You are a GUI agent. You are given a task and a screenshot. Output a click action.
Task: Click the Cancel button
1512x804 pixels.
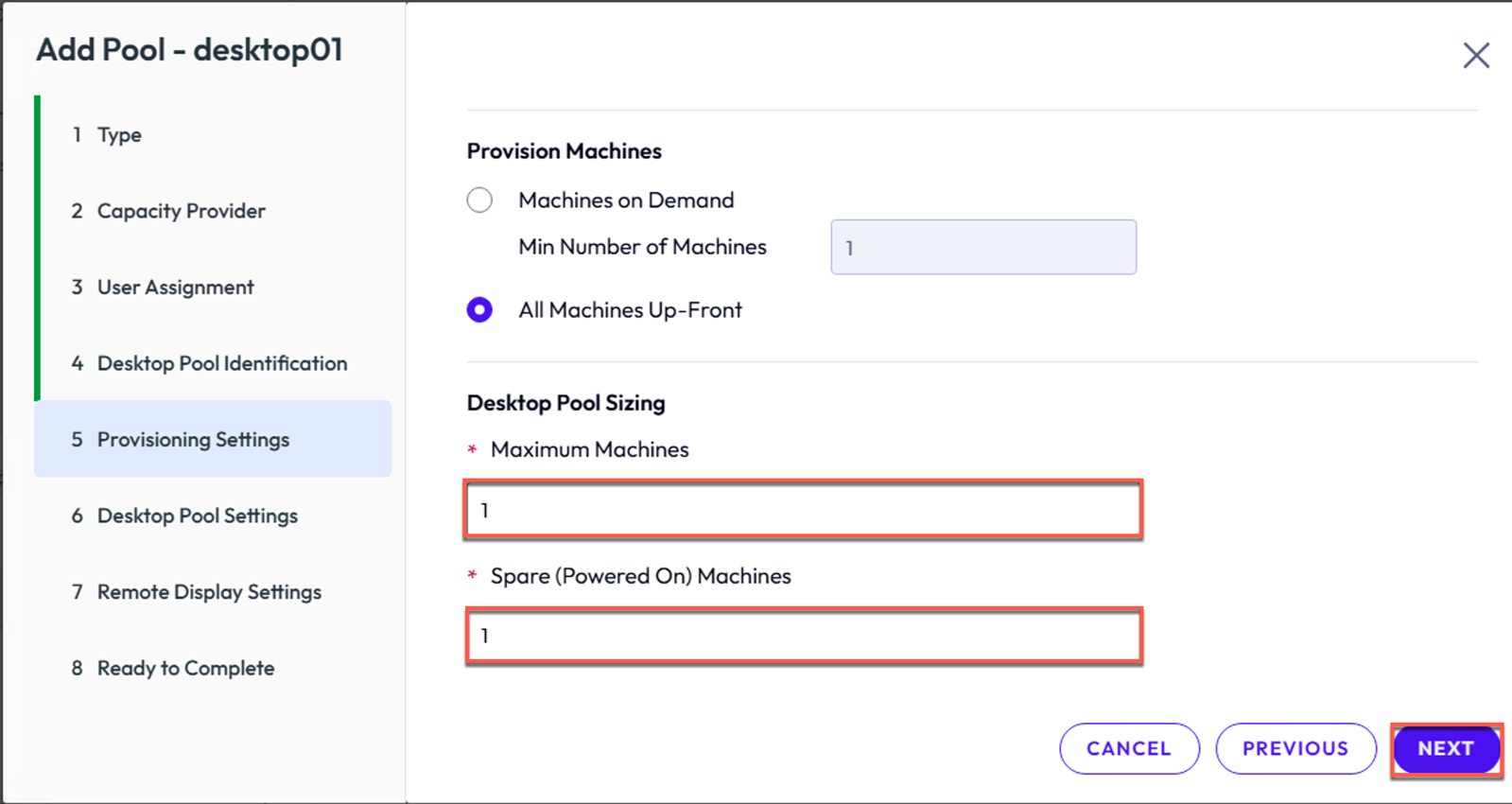pyautogui.click(x=1129, y=748)
